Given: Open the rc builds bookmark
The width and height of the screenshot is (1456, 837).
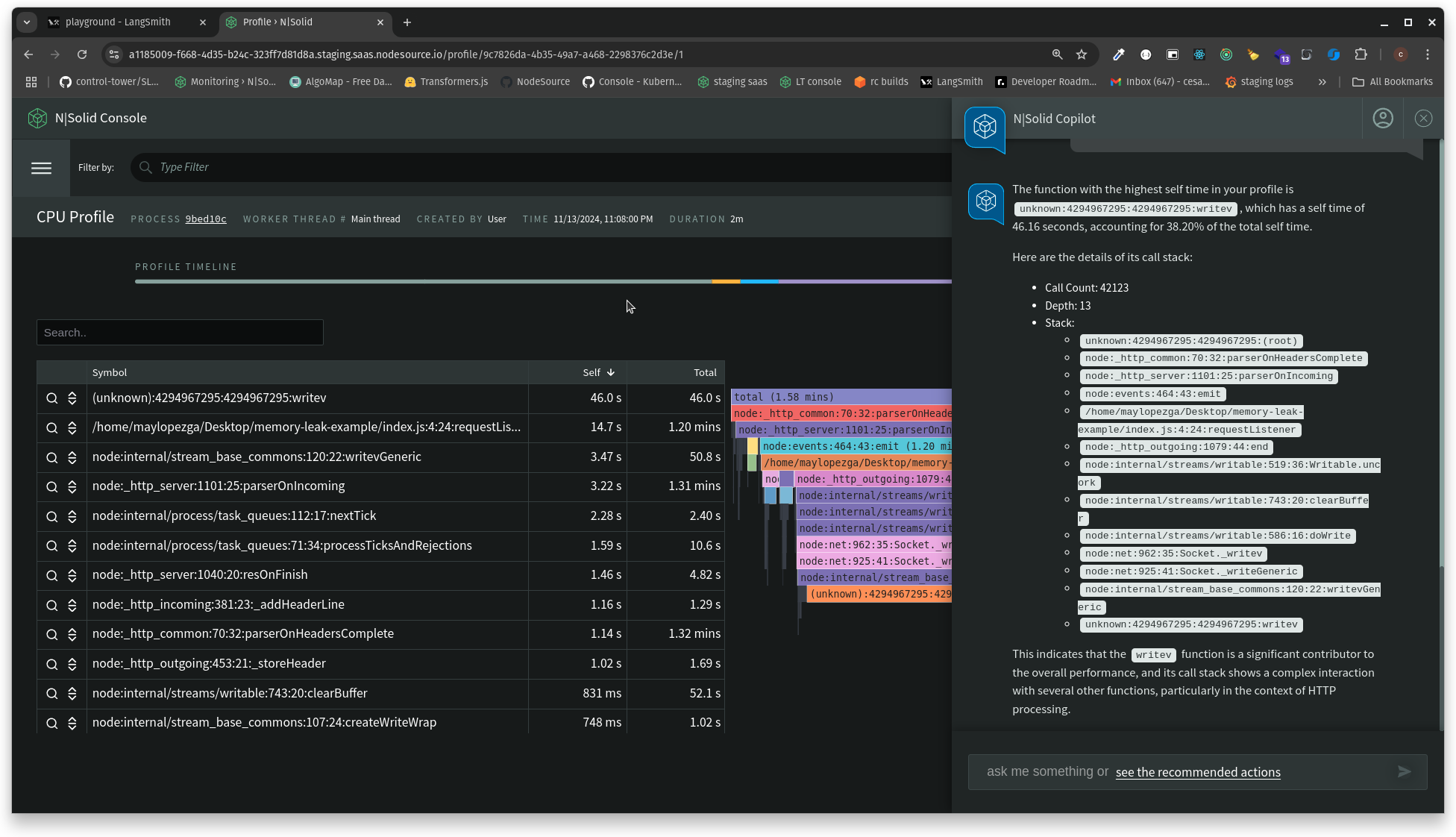Looking at the screenshot, I should 881,82.
